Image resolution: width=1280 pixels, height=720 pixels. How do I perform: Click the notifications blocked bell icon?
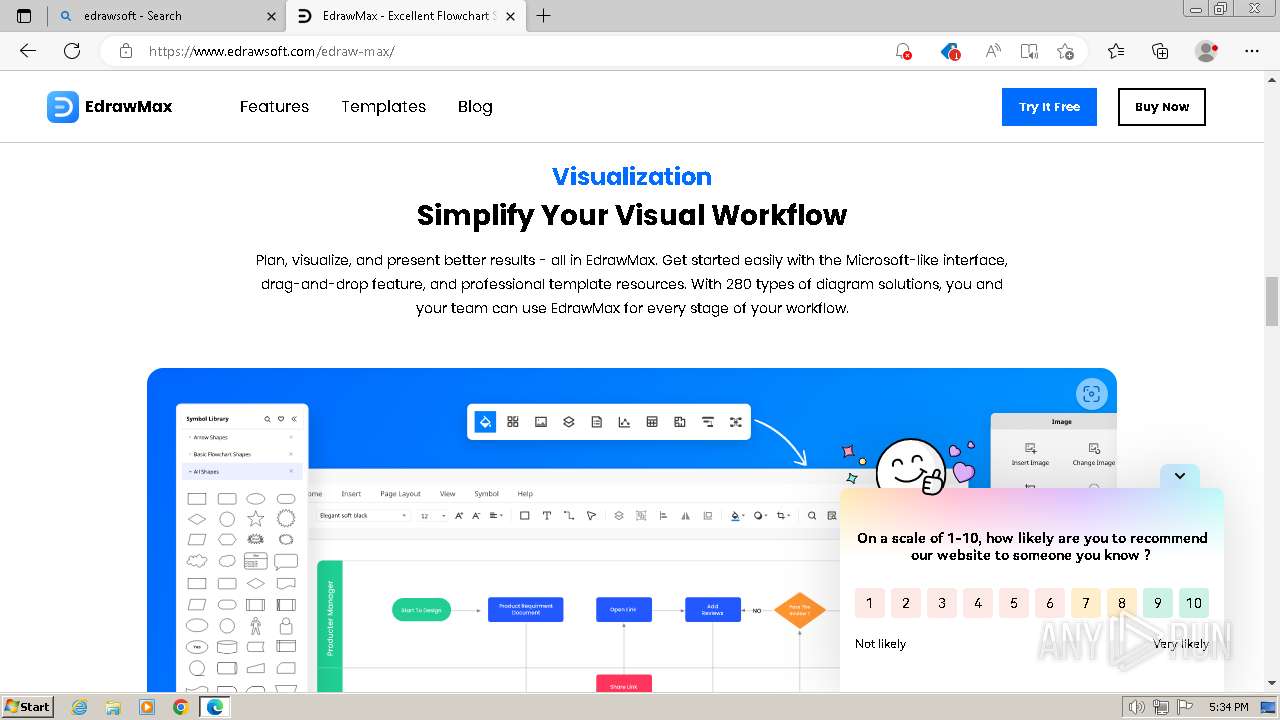click(903, 51)
